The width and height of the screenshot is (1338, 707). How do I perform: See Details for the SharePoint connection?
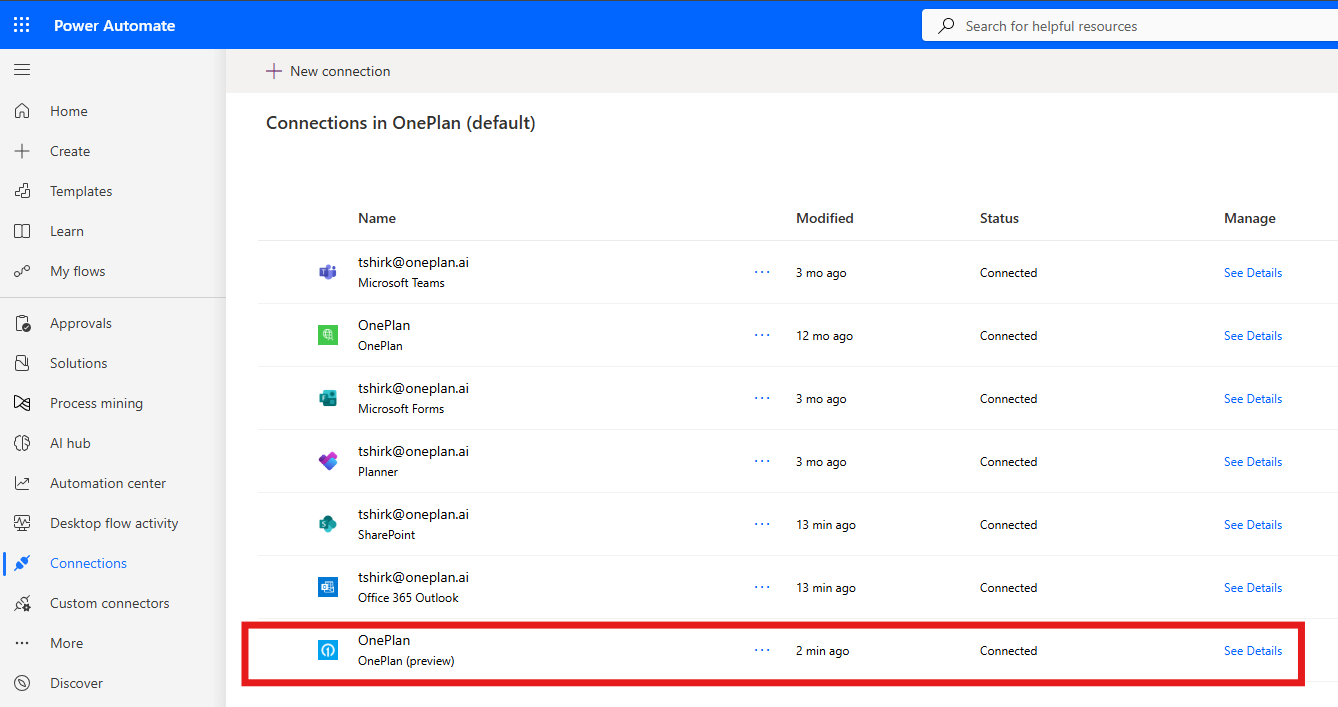[1252, 525]
